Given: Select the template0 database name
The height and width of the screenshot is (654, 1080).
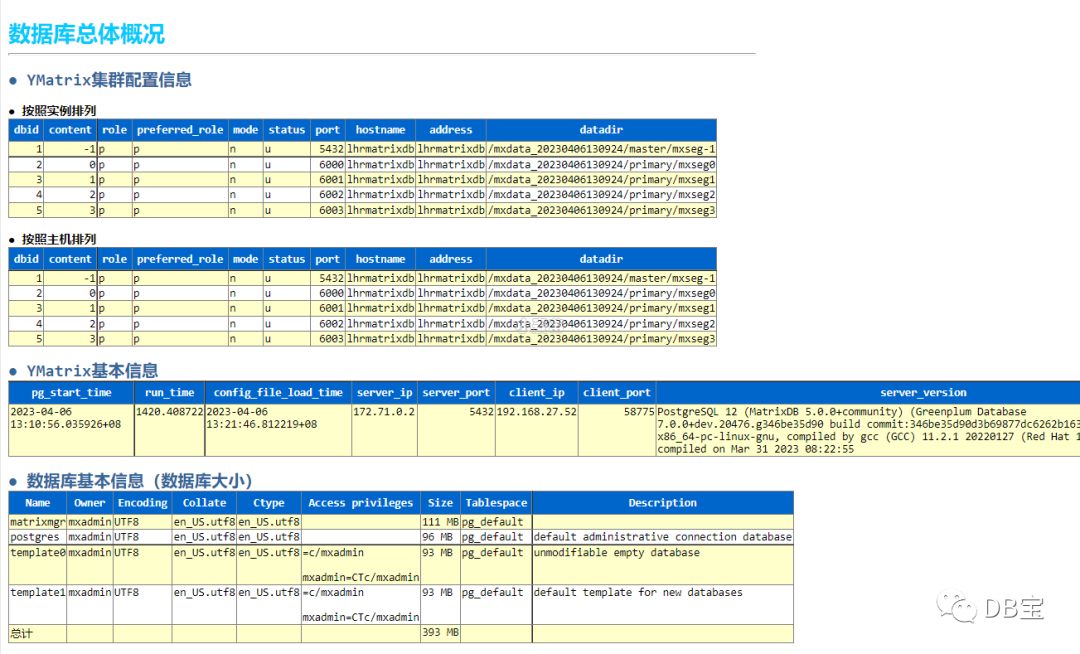Looking at the screenshot, I should pos(37,552).
